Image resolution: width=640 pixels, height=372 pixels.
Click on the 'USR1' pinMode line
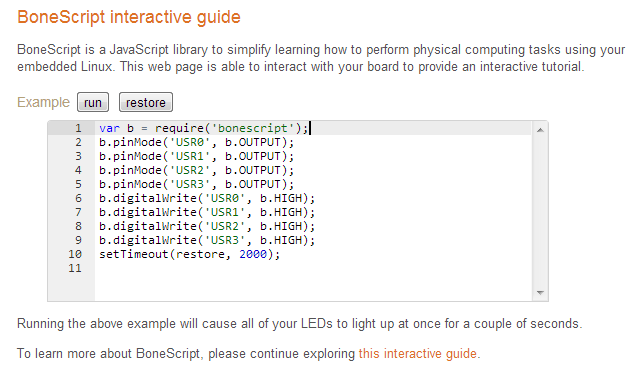tap(196, 156)
